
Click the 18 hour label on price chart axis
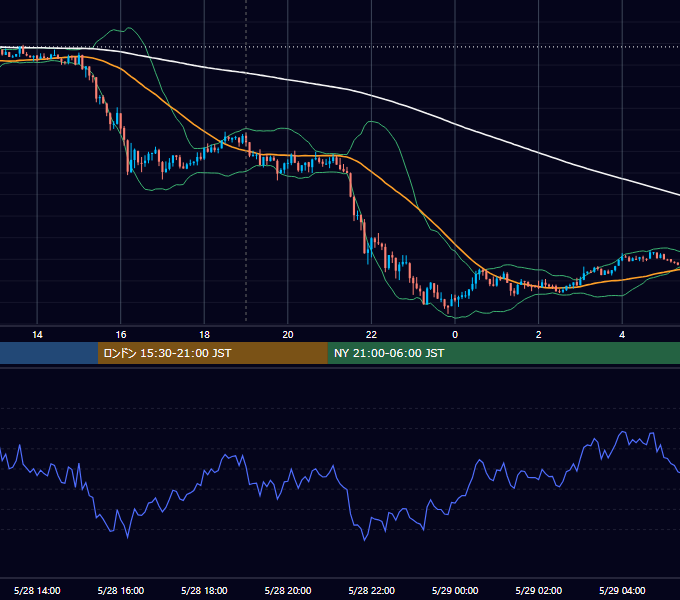click(204, 335)
